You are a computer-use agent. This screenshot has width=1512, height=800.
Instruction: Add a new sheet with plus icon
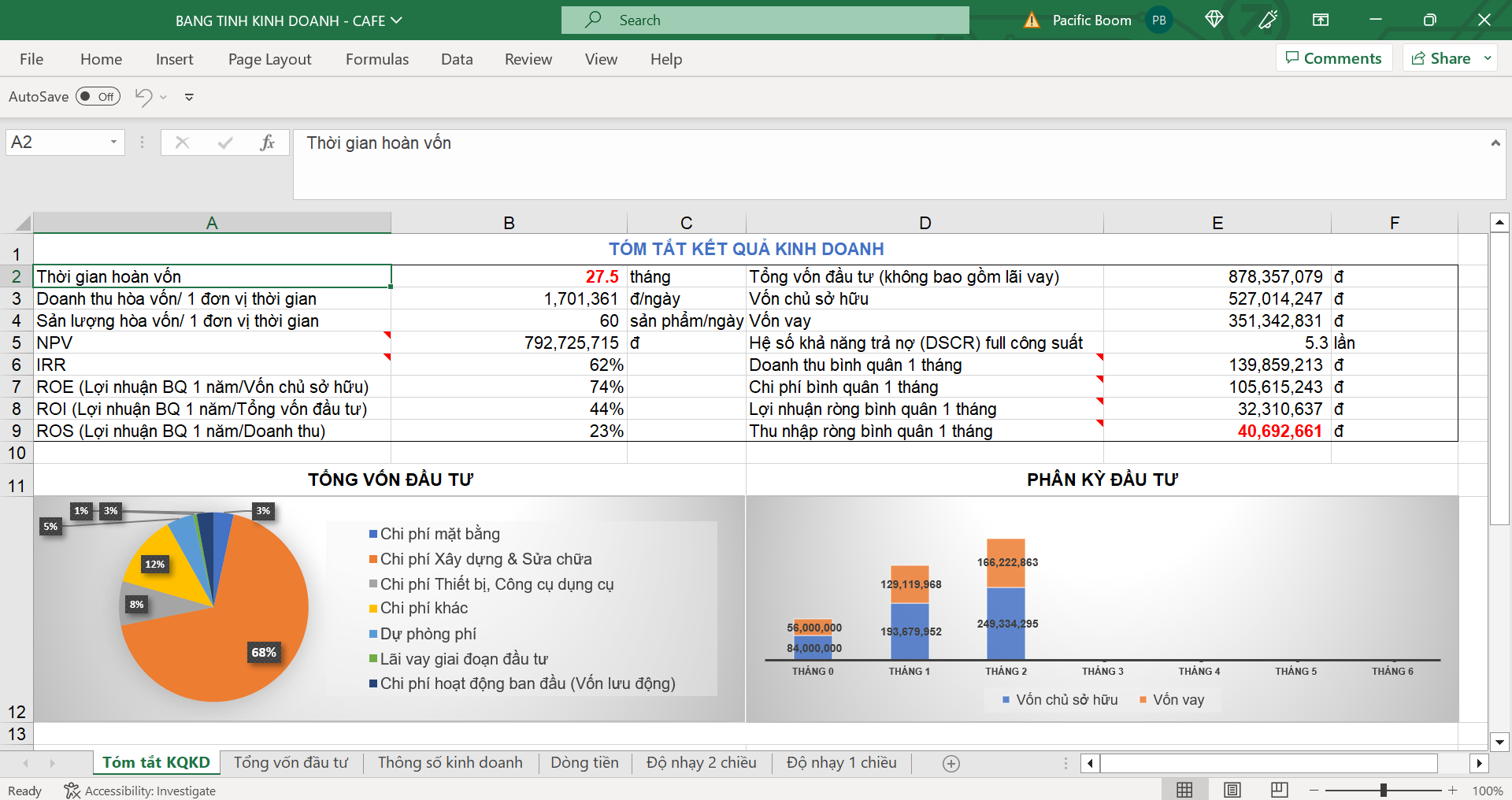(x=951, y=763)
